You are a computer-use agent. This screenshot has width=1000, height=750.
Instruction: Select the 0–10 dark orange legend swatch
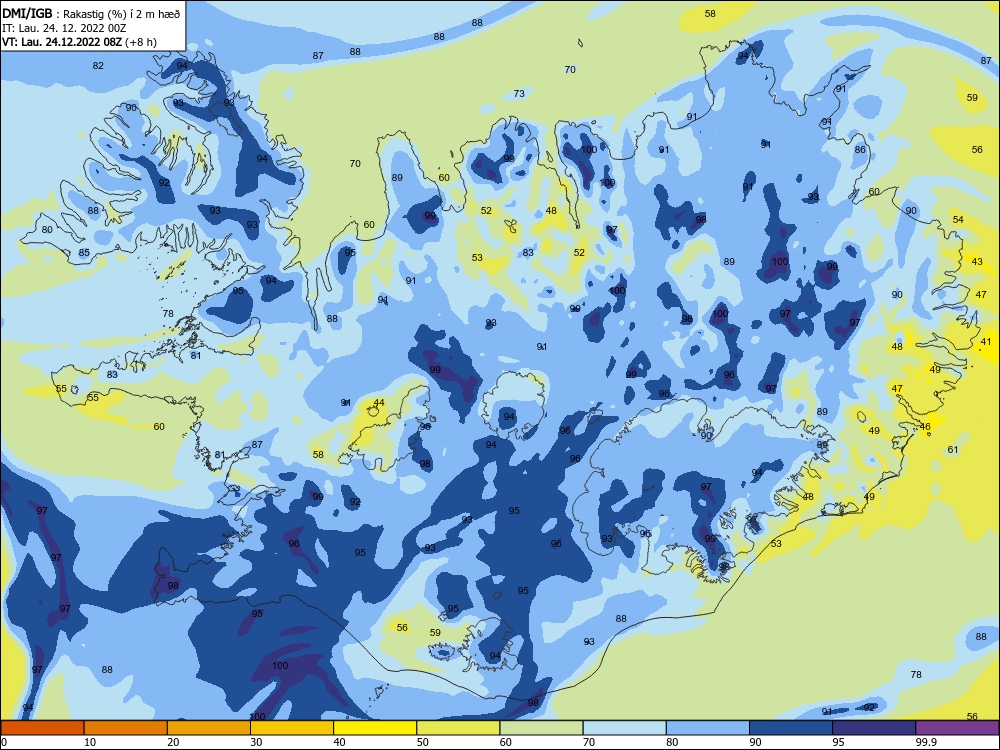(42, 728)
